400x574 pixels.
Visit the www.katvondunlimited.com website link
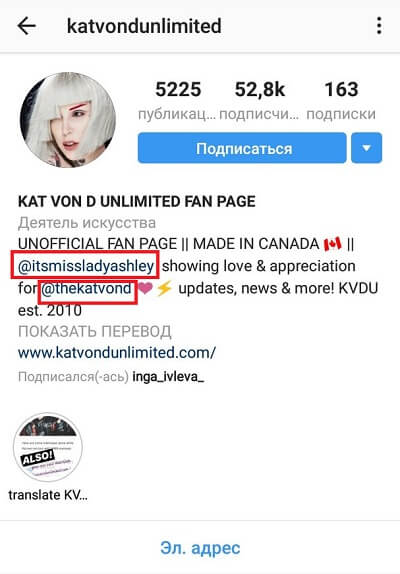117,353
